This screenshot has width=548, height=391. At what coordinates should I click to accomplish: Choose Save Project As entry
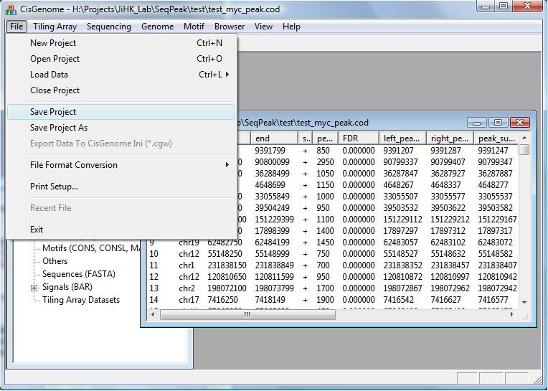click(121, 128)
